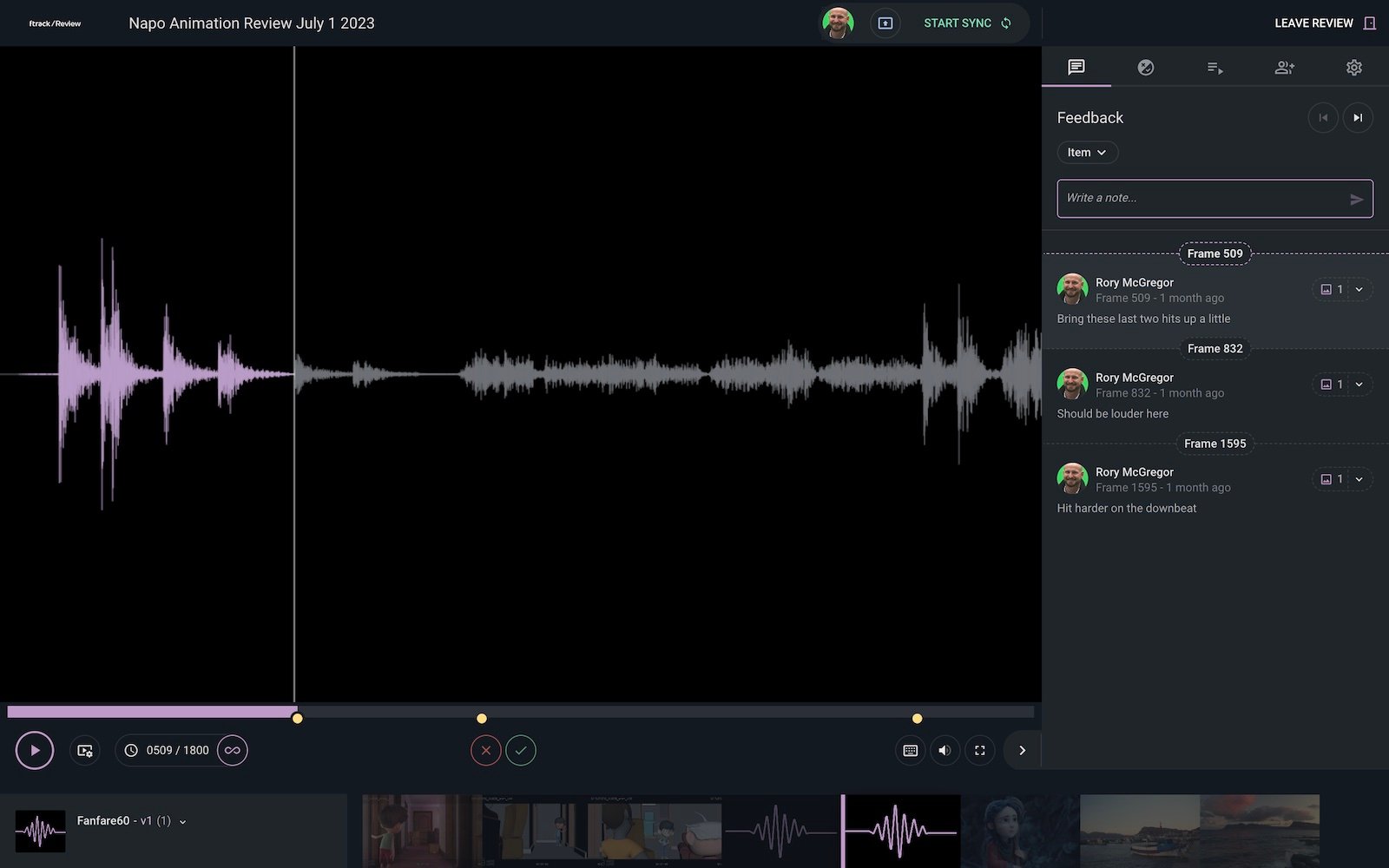This screenshot has width=1389, height=868.
Task: Open the keyboard shortcuts icon
Action: (910, 751)
